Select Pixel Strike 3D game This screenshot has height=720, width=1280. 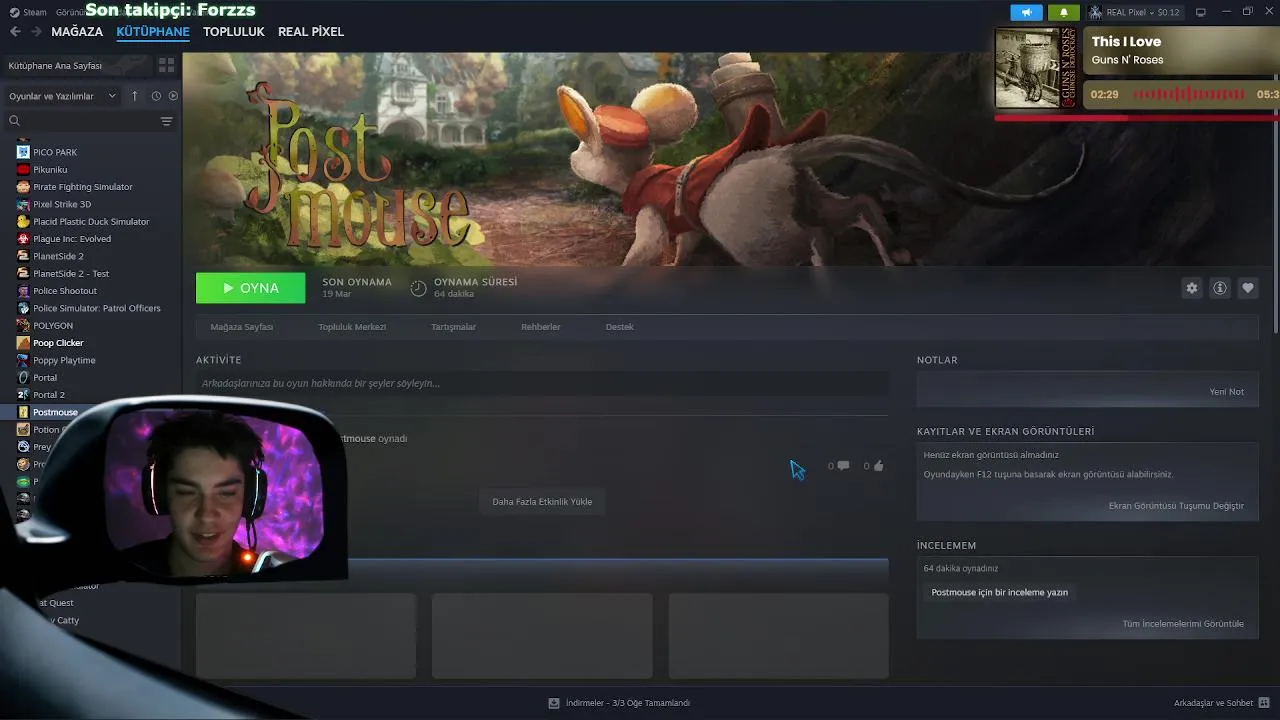62,204
